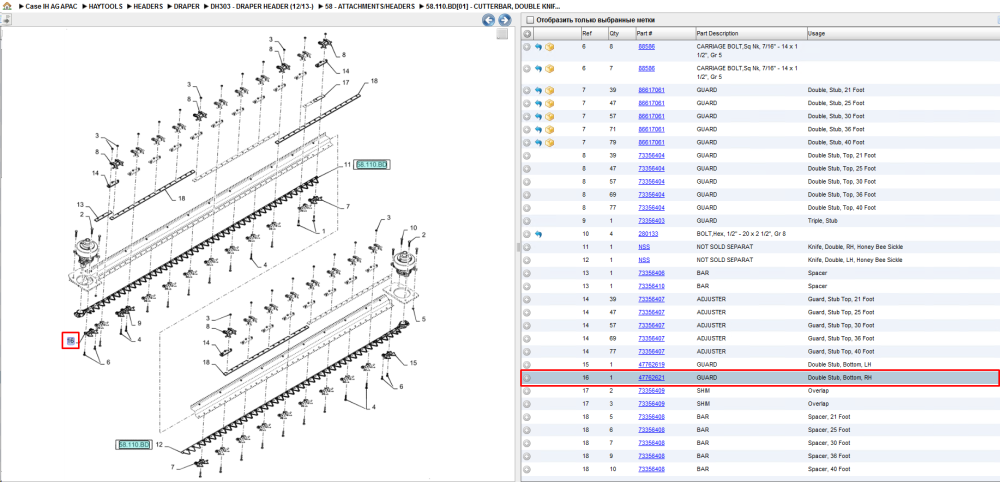
Task: Sort by Usage column header
Action: (902, 33)
